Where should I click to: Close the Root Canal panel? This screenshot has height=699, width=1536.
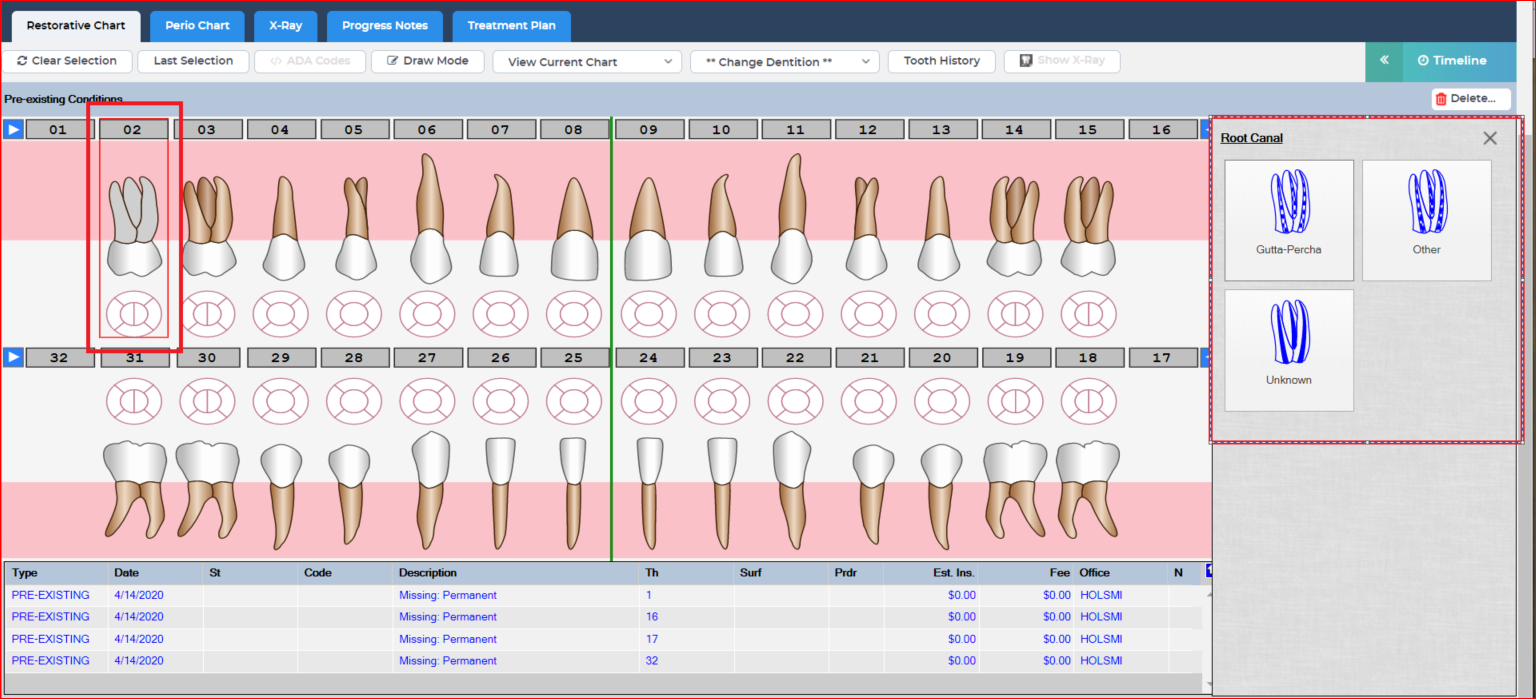click(x=1490, y=138)
